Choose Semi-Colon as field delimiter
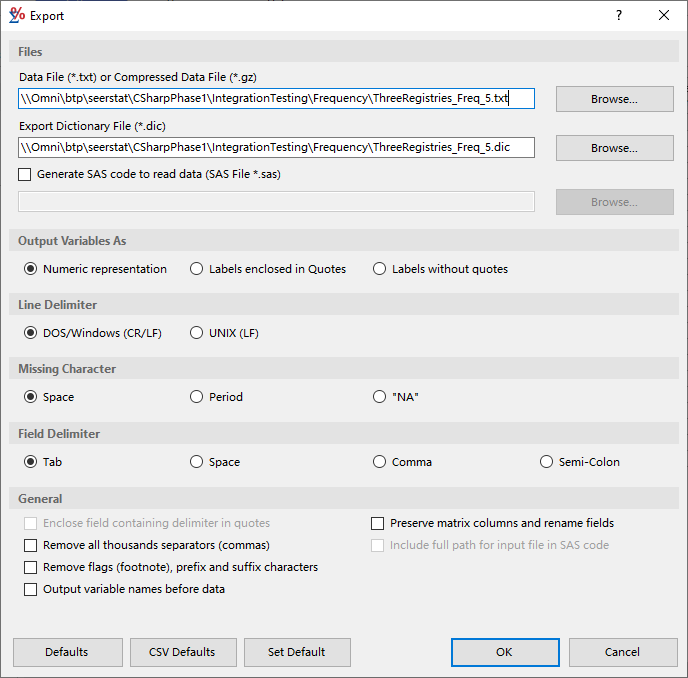The image size is (688, 678). (x=547, y=462)
